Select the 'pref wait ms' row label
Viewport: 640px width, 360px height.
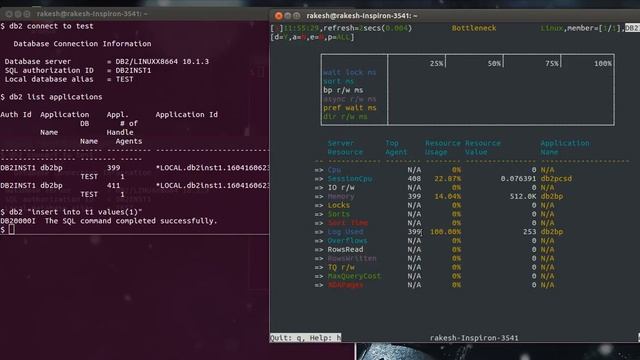click(349, 108)
